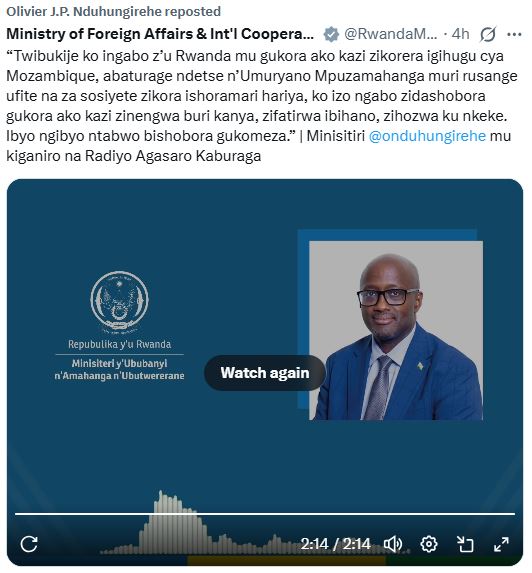The image size is (532, 573).
Task: Click the 4h post timestamp
Action: click(460, 34)
